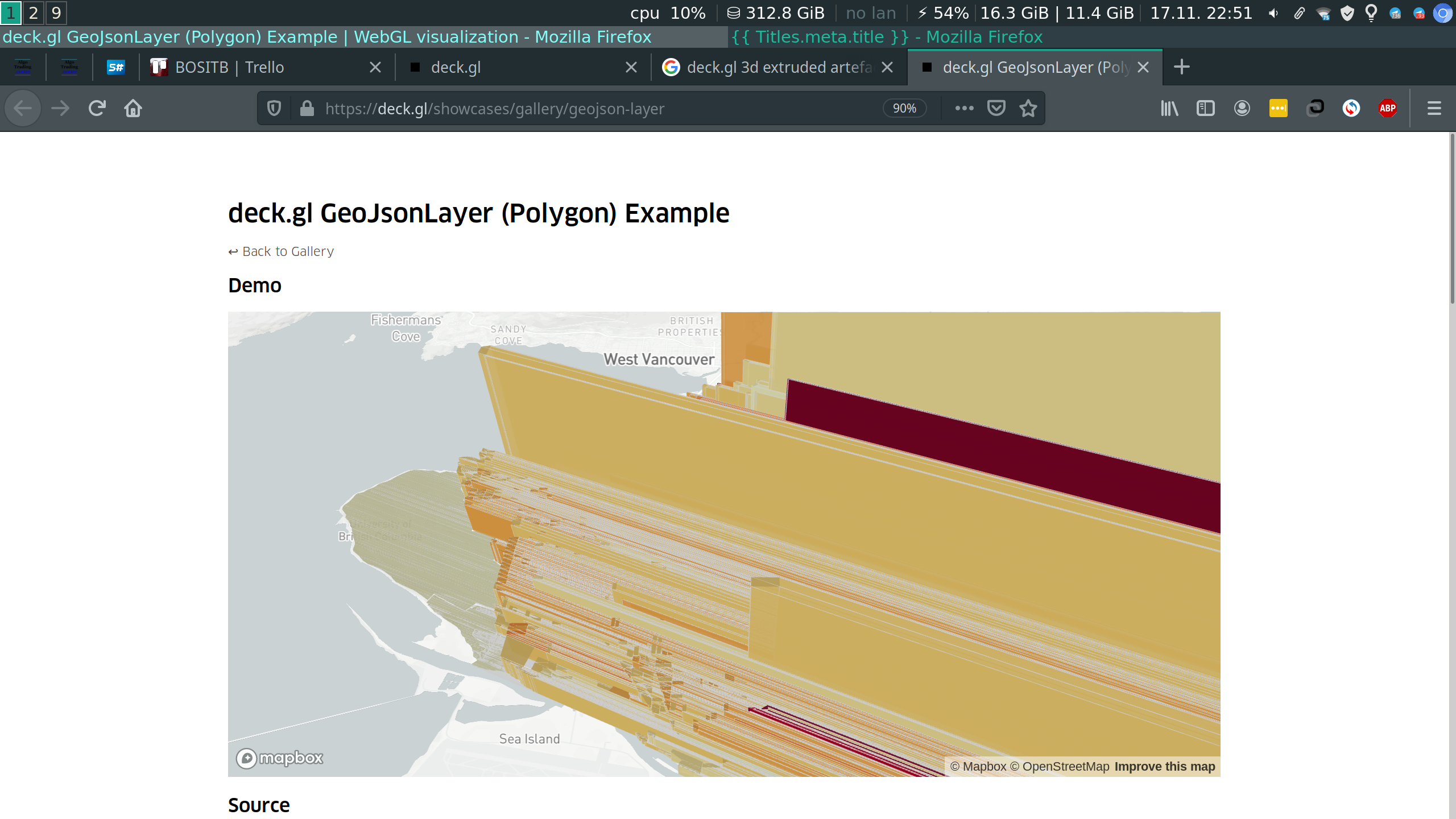1456x819 pixels.
Task: Show site security lock information
Action: (x=307, y=108)
